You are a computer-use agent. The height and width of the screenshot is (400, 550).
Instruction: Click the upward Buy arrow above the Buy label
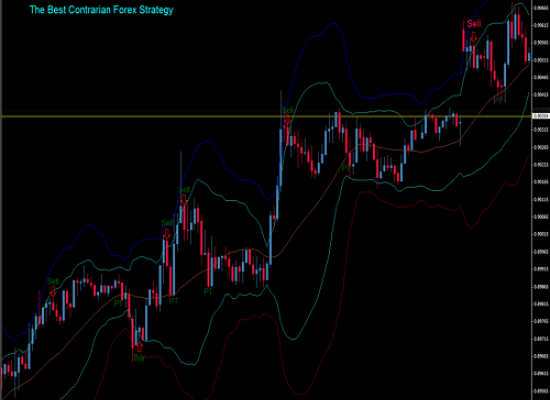point(139,347)
